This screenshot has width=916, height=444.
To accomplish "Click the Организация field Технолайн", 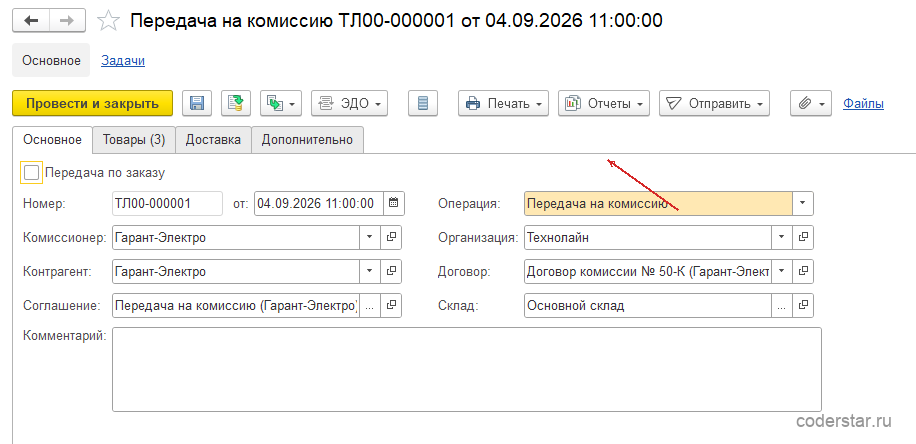I will click(x=648, y=237).
